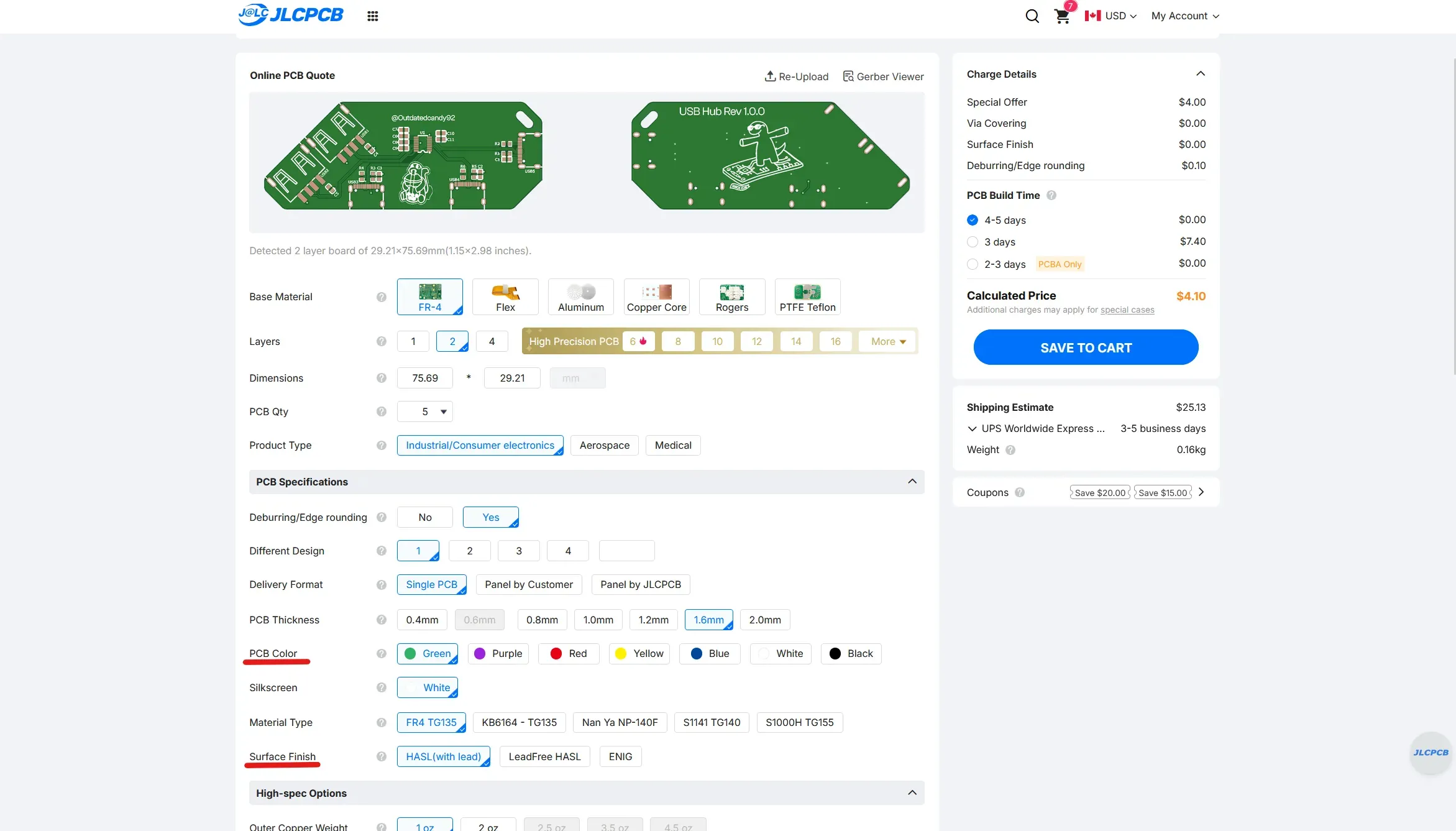Choose Purple PCB color

498,653
